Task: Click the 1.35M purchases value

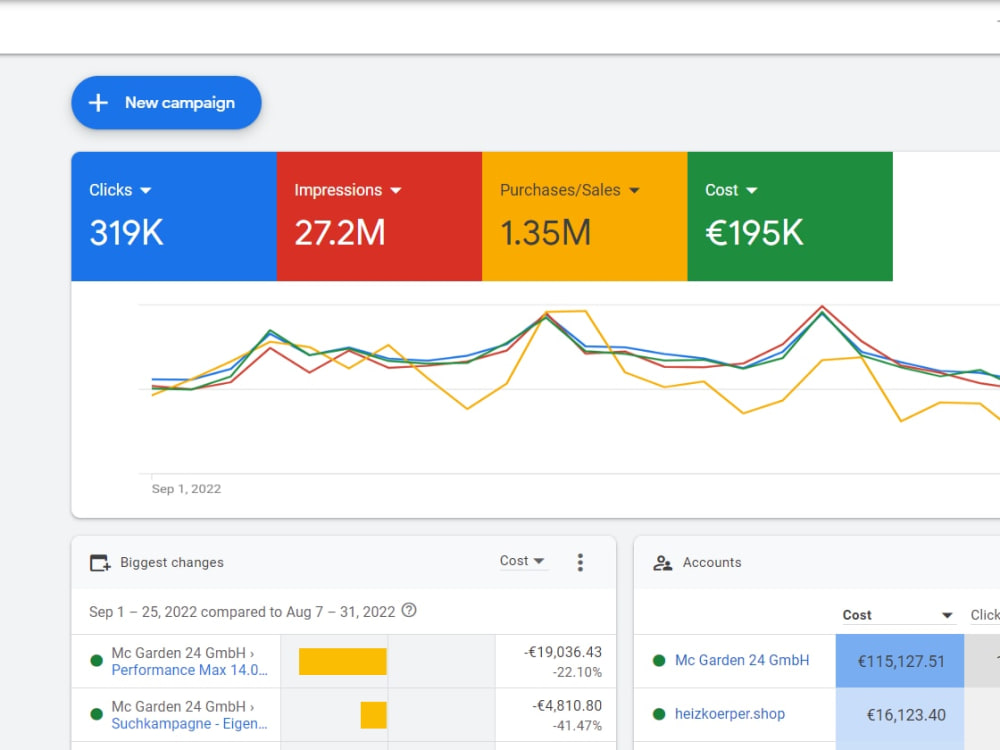Action: coord(545,233)
